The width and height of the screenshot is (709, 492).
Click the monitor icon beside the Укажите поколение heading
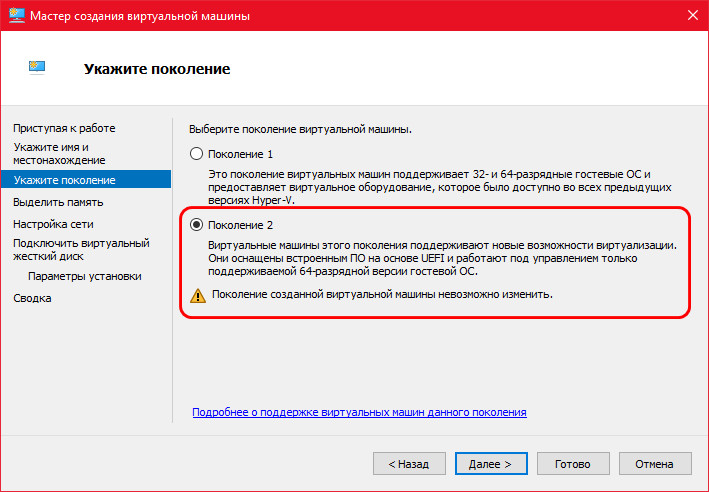tap(37, 67)
